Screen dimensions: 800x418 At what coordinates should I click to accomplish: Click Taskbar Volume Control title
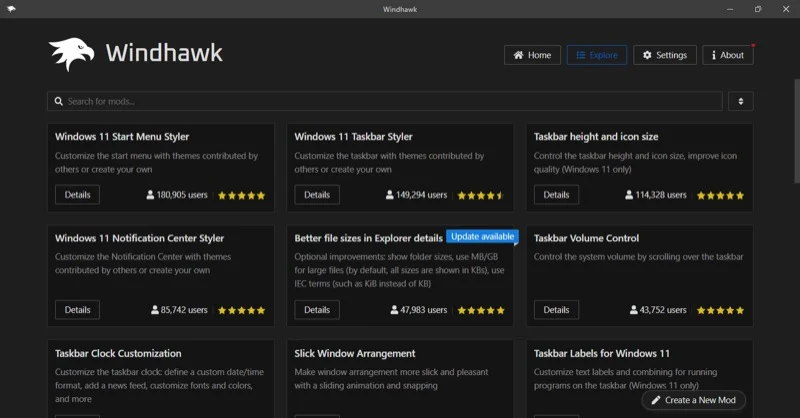[586, 238]
